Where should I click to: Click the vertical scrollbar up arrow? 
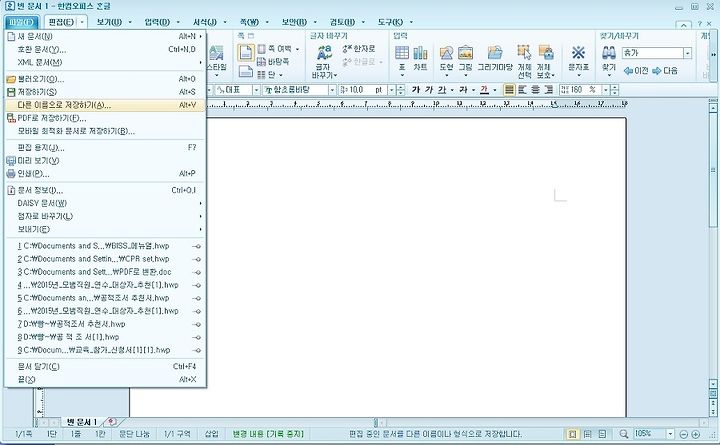pyautogui.click(x=713, y=108)
